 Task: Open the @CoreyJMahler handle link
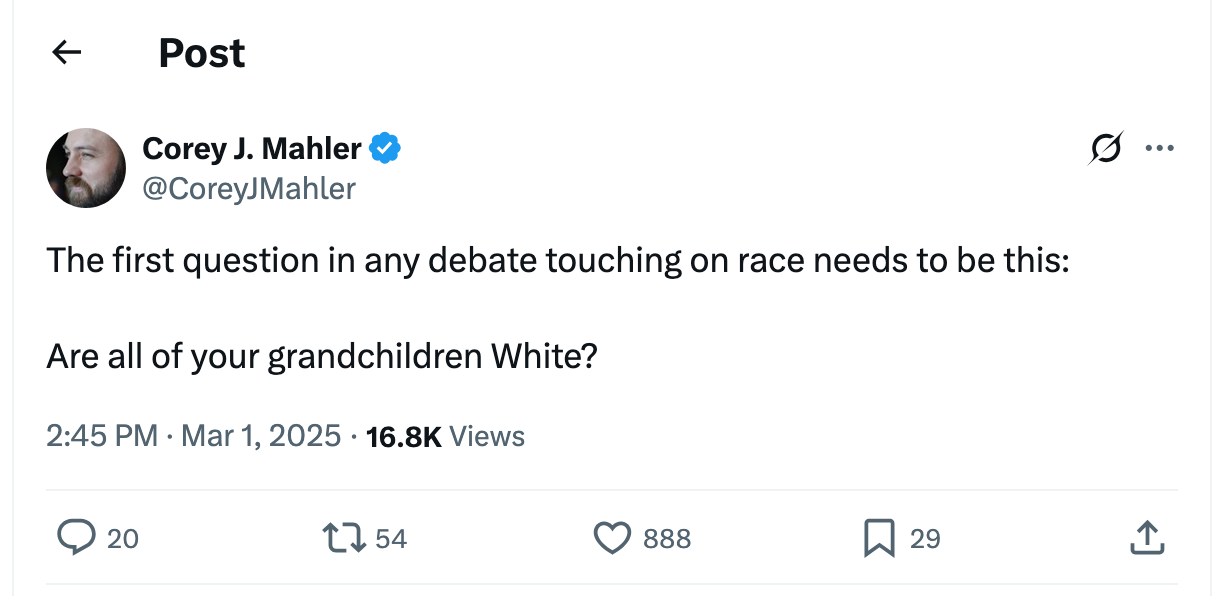click(x=249, y=188)
